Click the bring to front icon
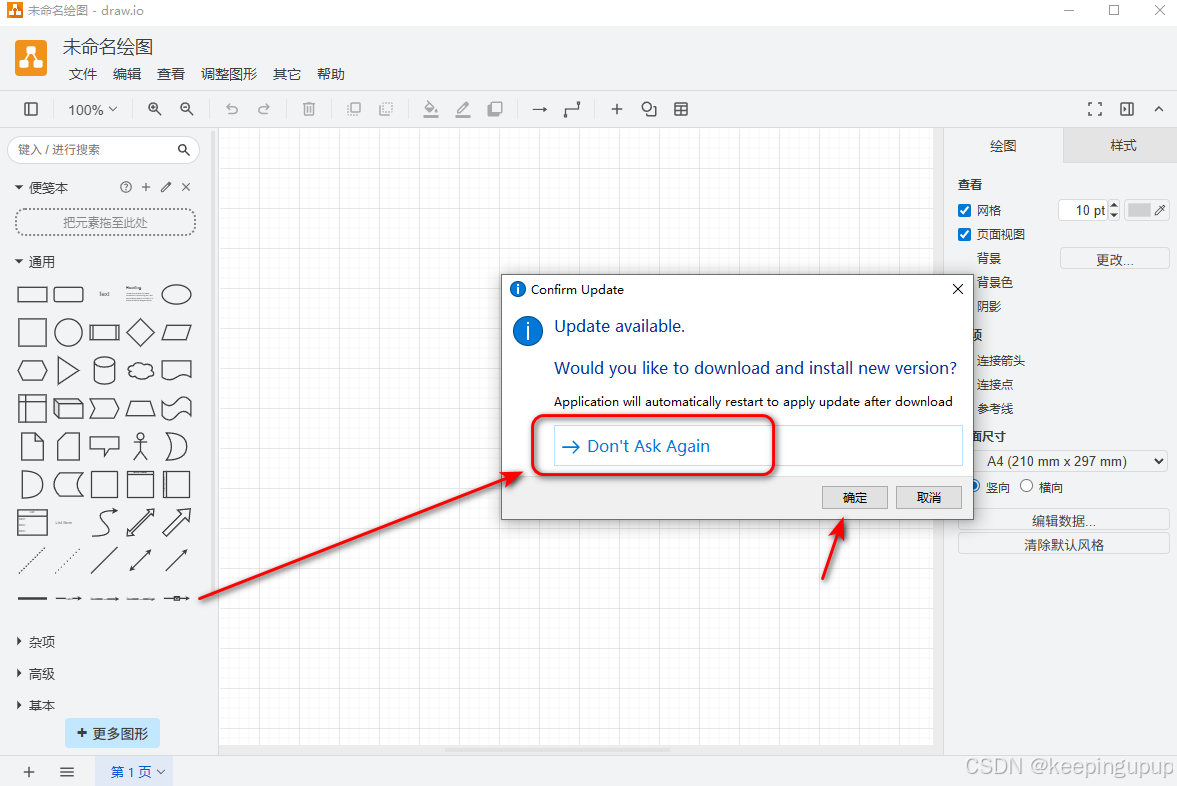 354,110
